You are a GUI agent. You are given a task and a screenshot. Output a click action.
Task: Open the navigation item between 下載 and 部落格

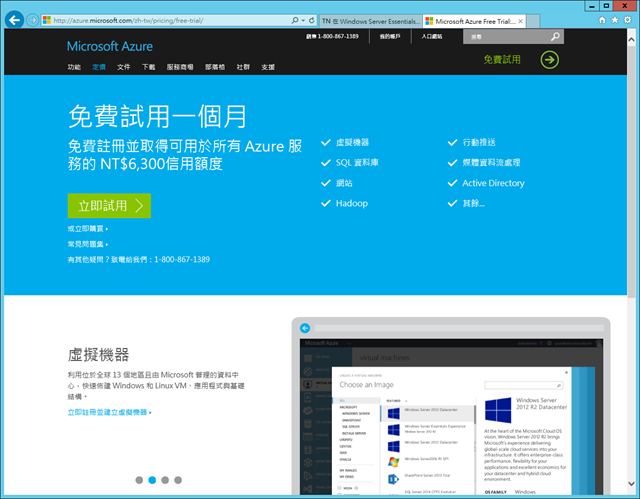click(x=180, y=67)
